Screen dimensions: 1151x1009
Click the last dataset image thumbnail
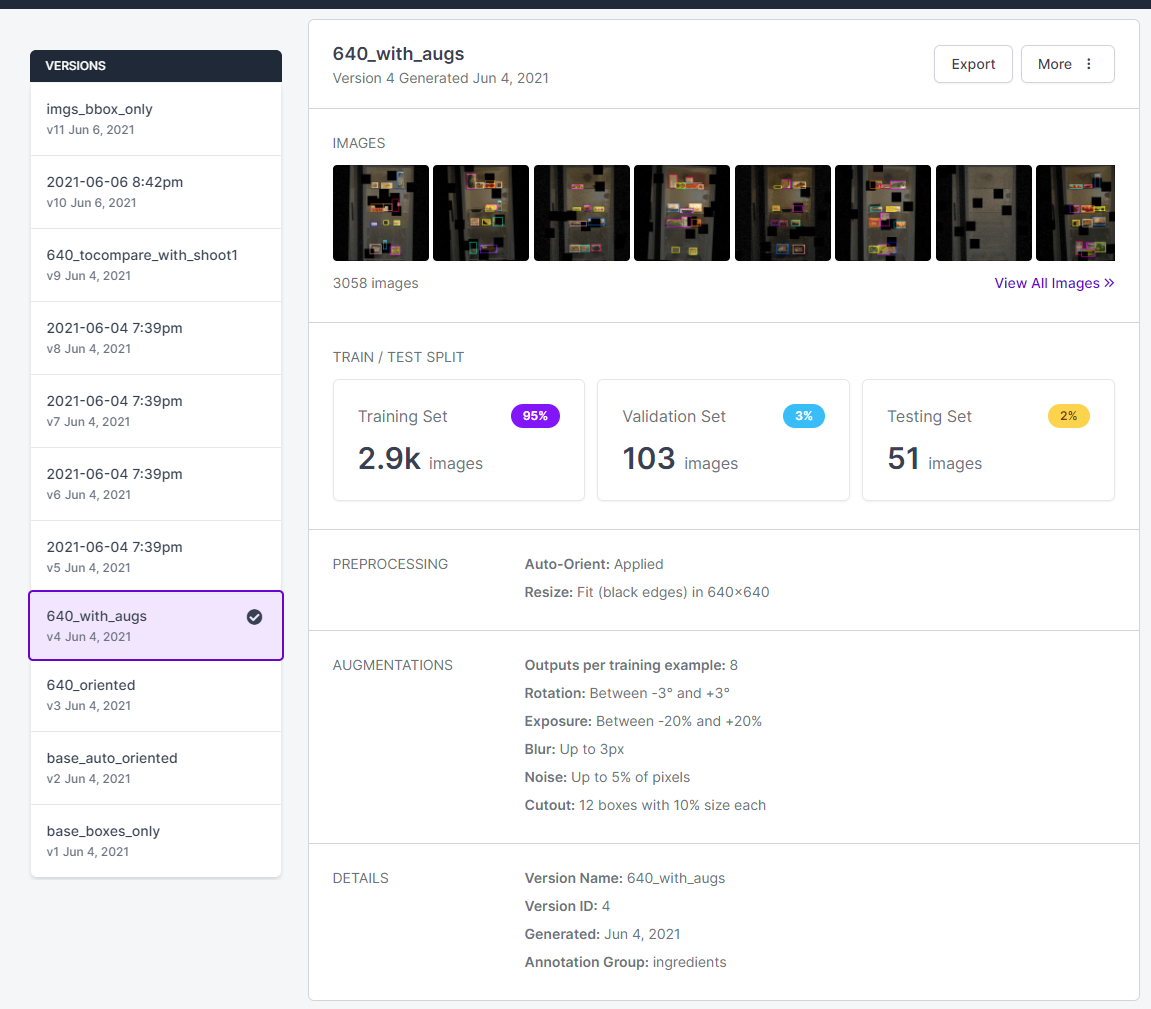(1075, 212)
